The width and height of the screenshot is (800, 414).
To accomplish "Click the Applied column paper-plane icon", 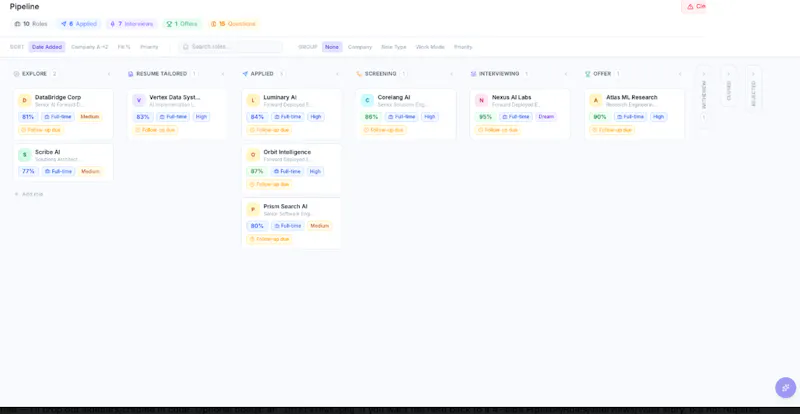I will [245, 74].
